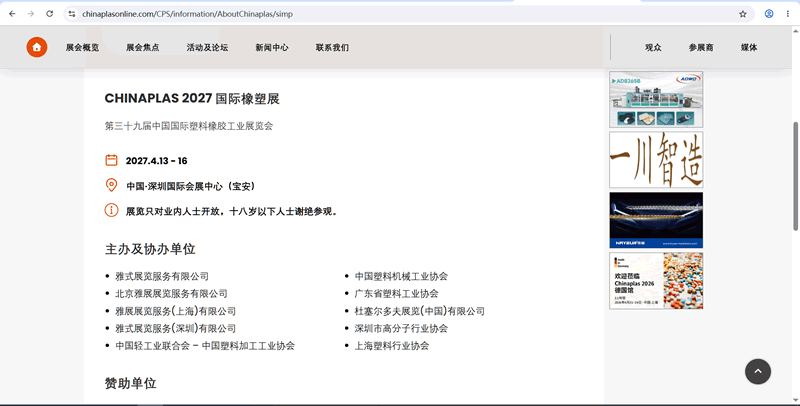Image resolution: width=800 pixels, height=406 pixels.
Task: View site information icon in address bar
Action: tap(72, 14)
